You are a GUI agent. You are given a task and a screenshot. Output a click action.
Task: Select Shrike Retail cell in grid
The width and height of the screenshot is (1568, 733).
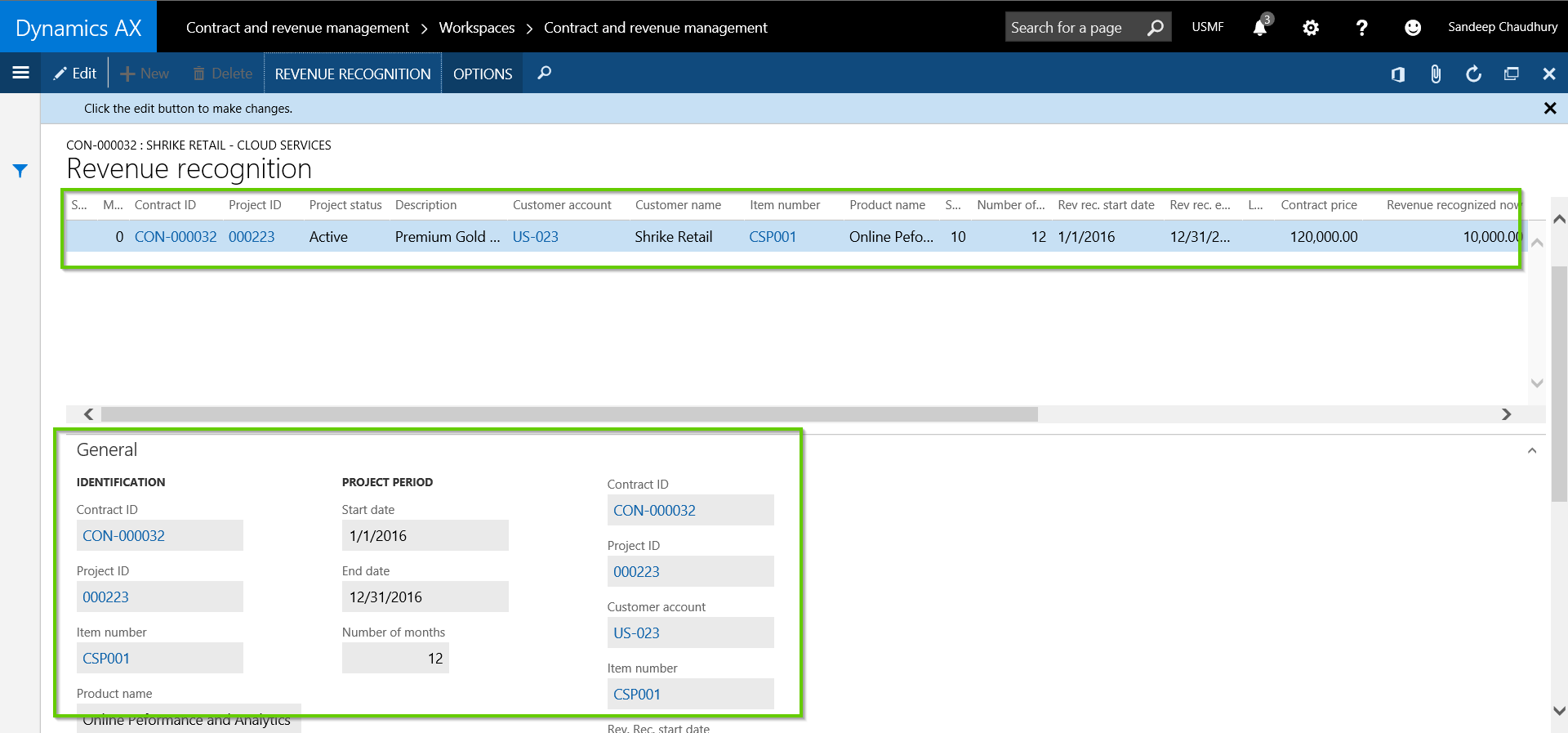point(674,237)
